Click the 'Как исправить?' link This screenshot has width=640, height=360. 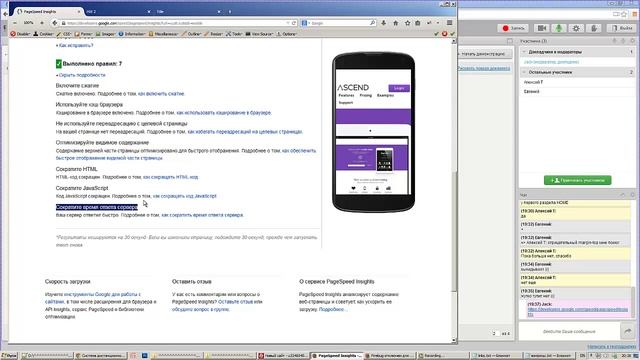point(76,45)
